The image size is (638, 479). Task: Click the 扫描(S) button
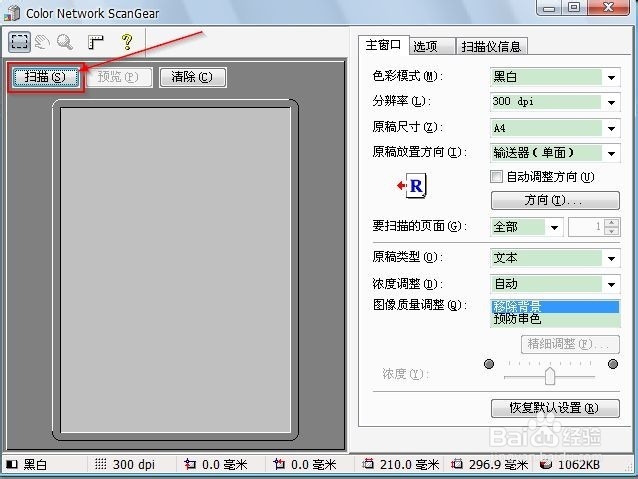(x=45, y=77)
